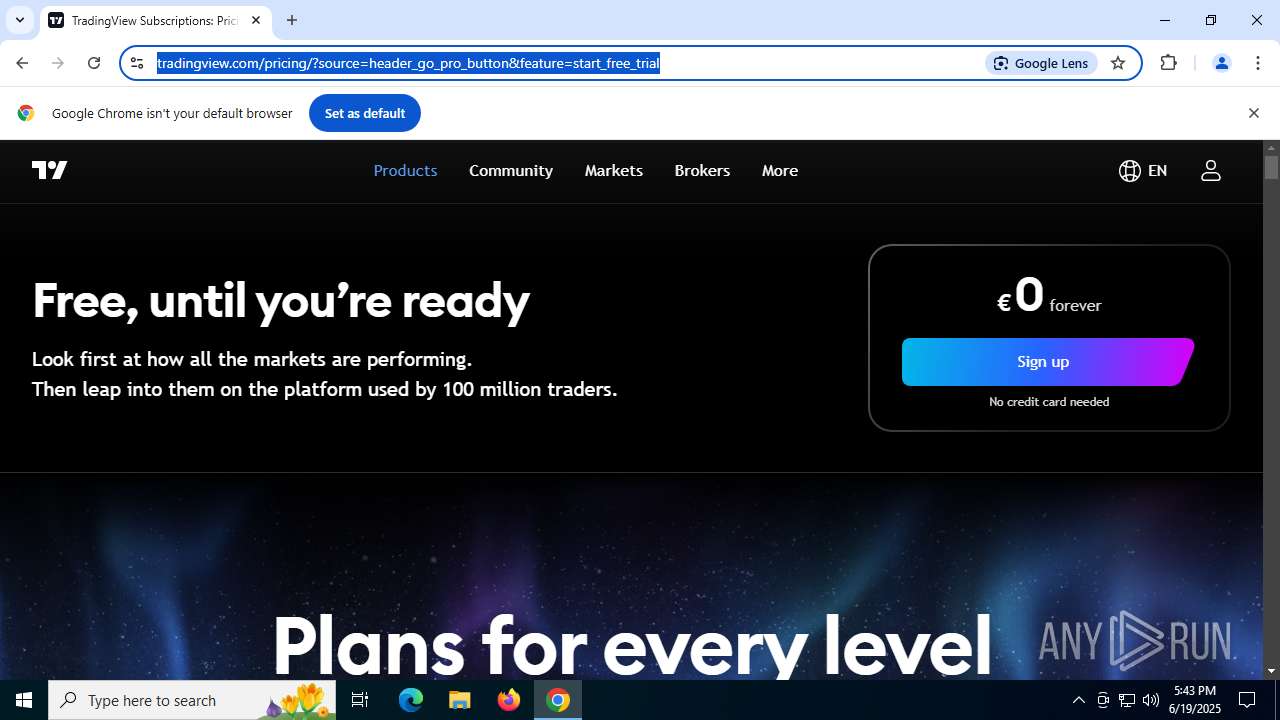Open the Products menu
The width and height of the screenshot is (1280, 720).
[405, 171]
